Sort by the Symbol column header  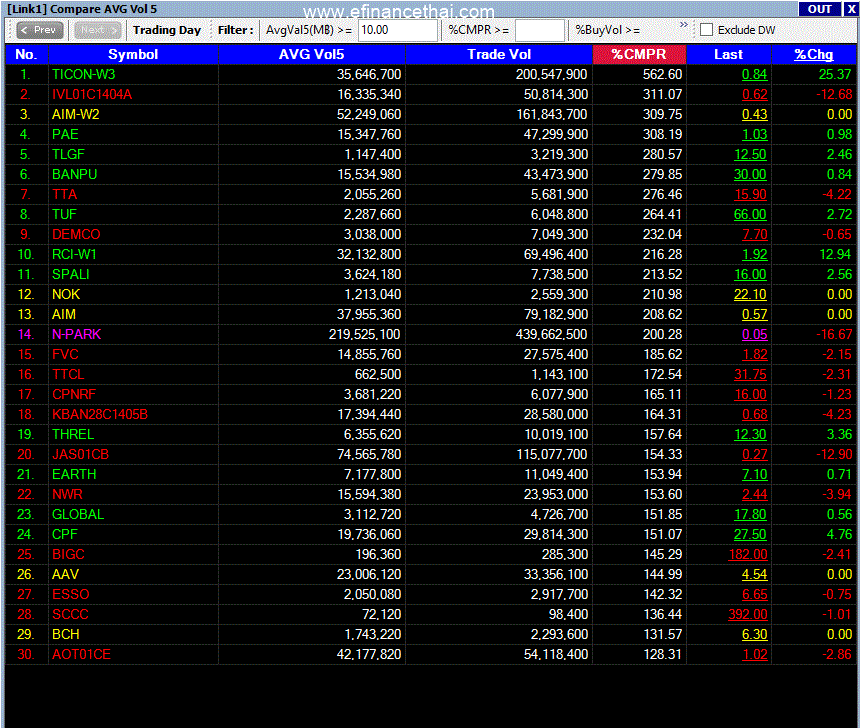(x=133, y=54)
